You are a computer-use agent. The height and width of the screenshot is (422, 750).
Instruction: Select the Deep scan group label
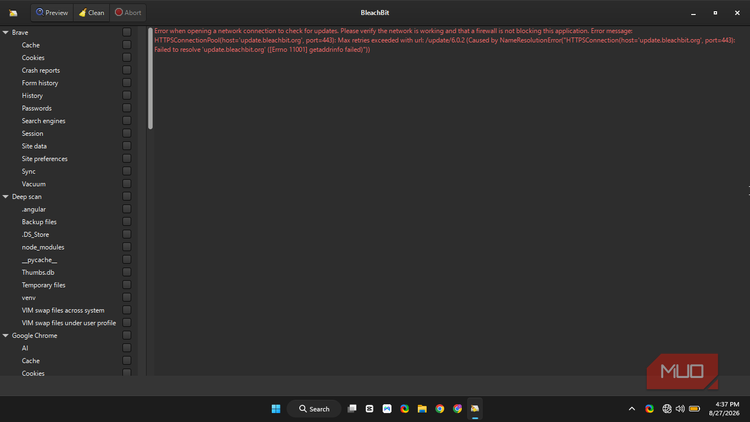[27, 197]
